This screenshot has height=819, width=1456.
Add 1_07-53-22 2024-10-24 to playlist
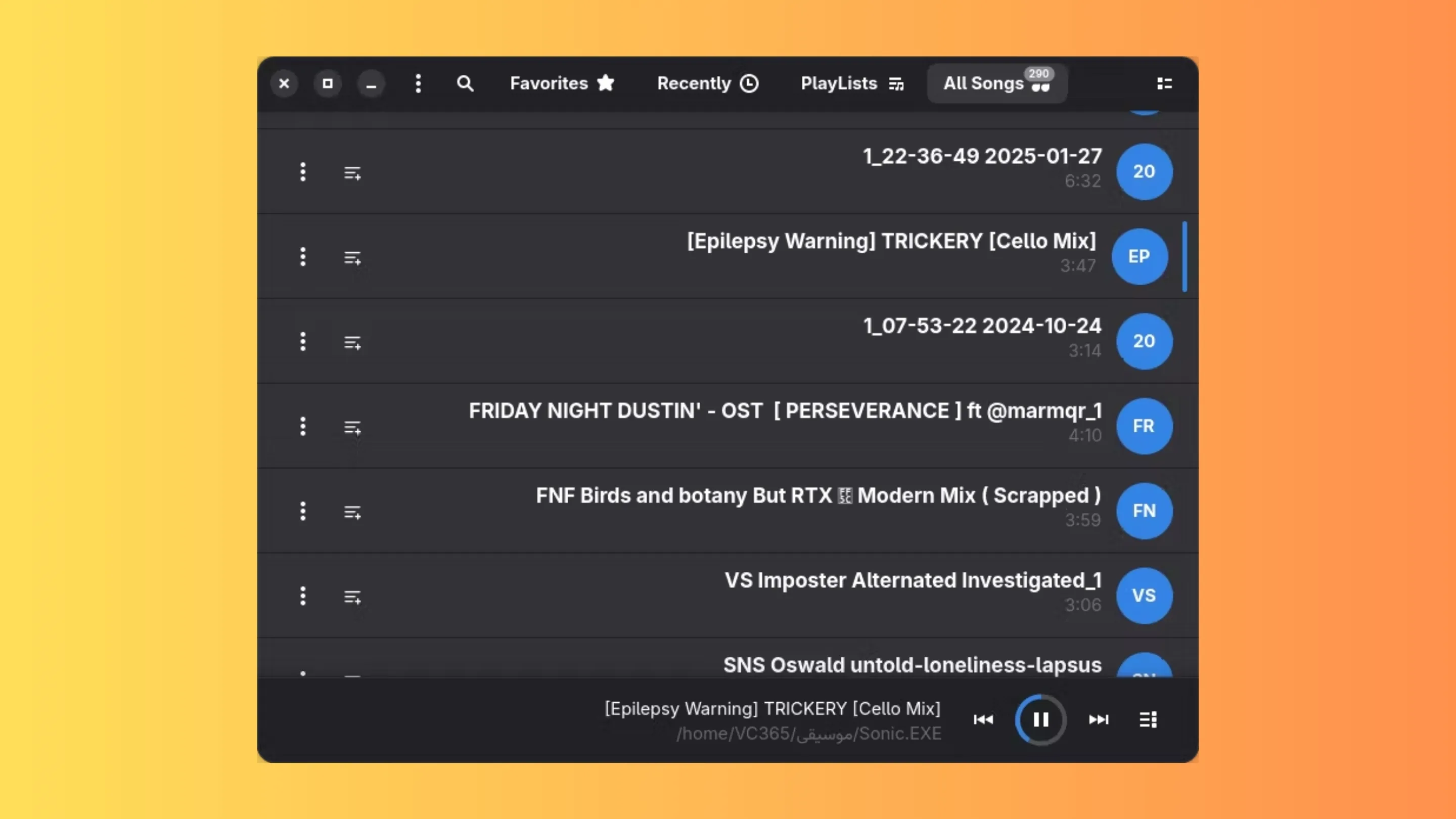tap(353, 343)
